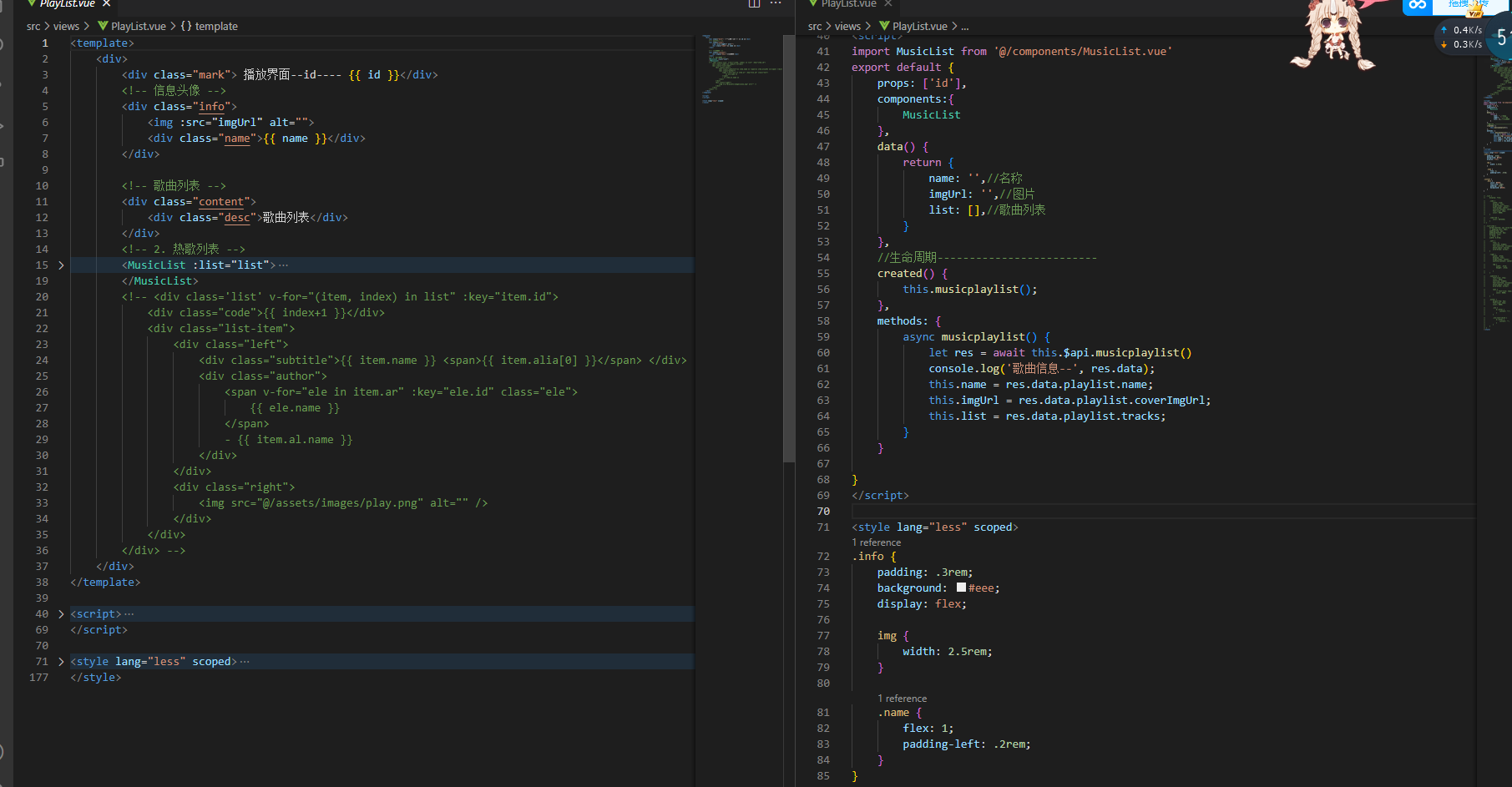Screen dimensions: 1512x787
Task: Click the left editor's vertical scrollbar thumb
Action: pos(789,249)
